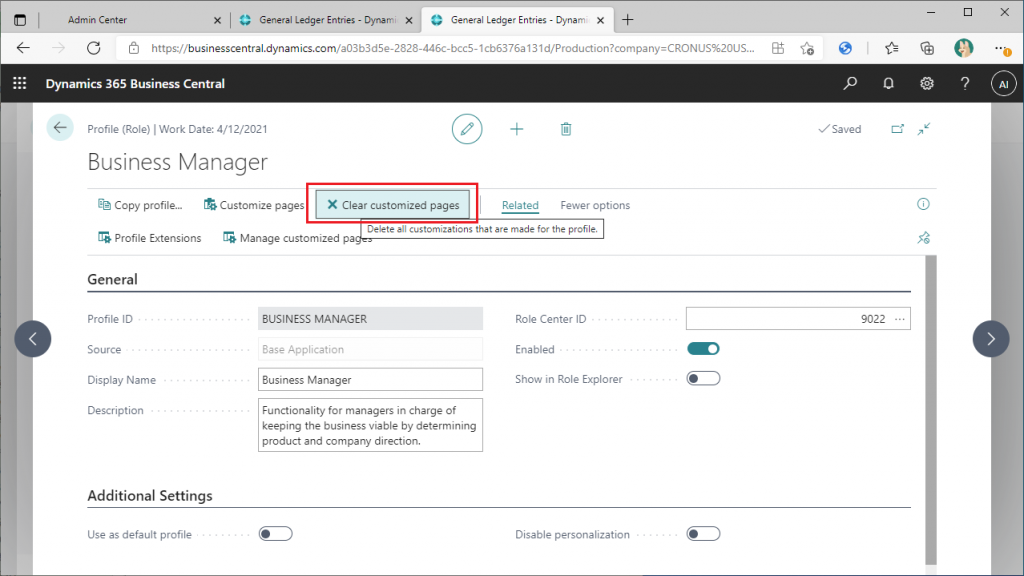The image size is (1024, 576).
Task: Click Clear customized pages button
Action: click(392, 205)
